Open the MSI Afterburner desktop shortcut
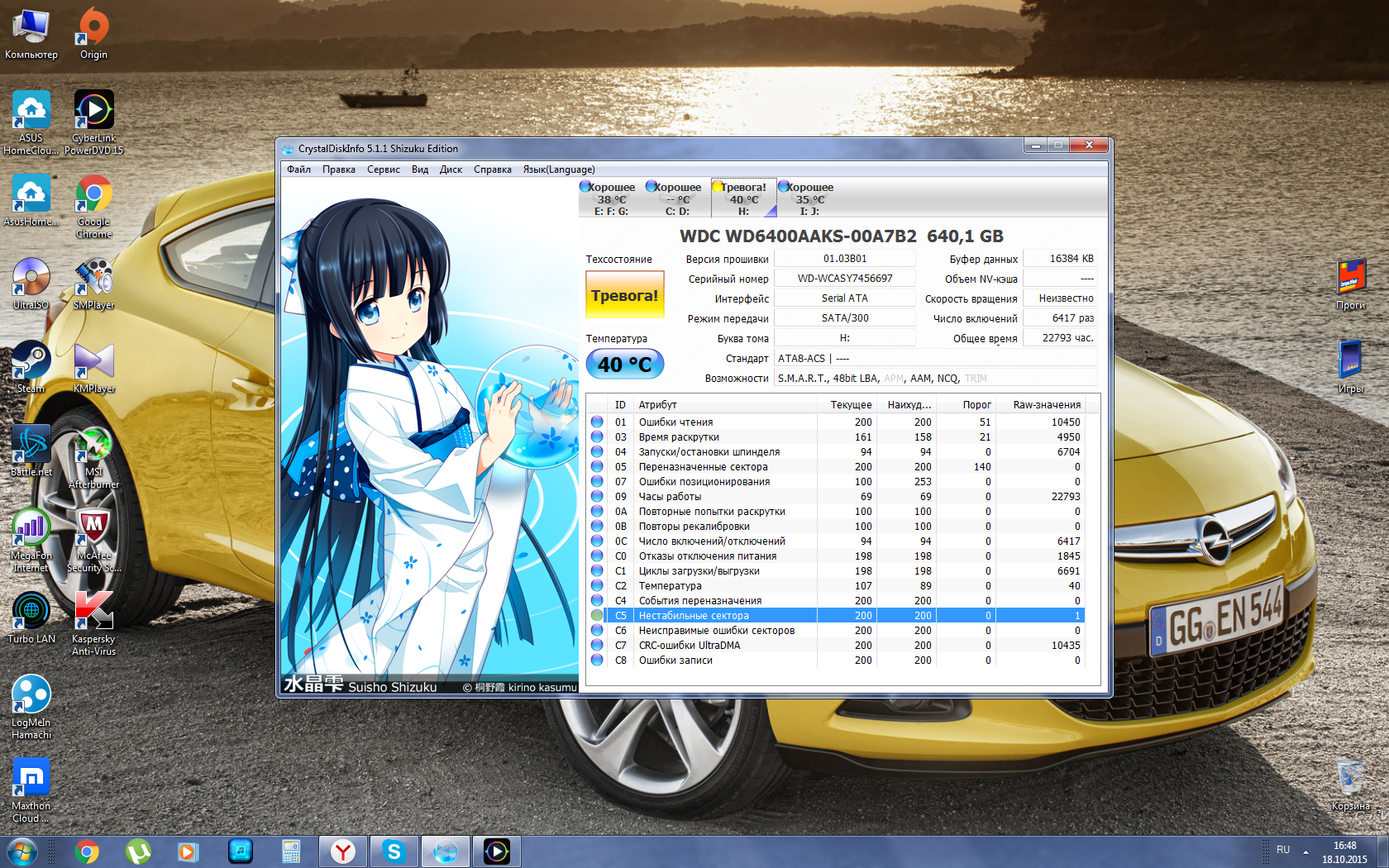Screen dimensions: 1389x868 pos(93,457)
